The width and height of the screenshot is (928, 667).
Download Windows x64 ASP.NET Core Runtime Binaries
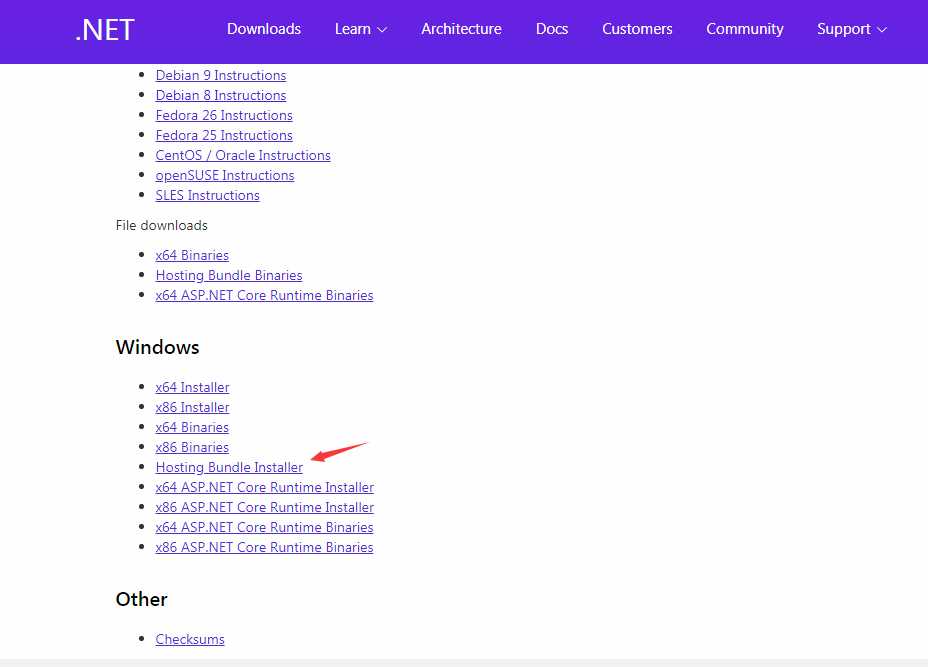click(264, 527)
